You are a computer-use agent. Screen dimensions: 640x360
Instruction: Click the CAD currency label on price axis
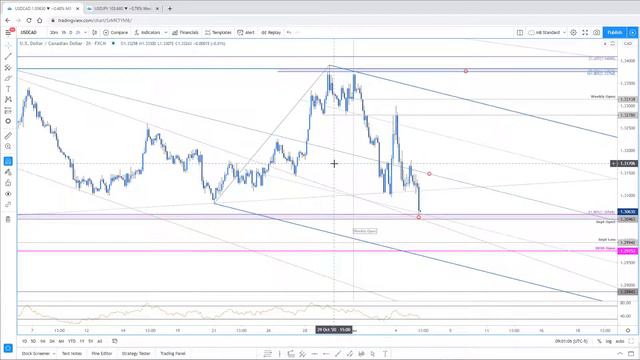click(628, 43)
